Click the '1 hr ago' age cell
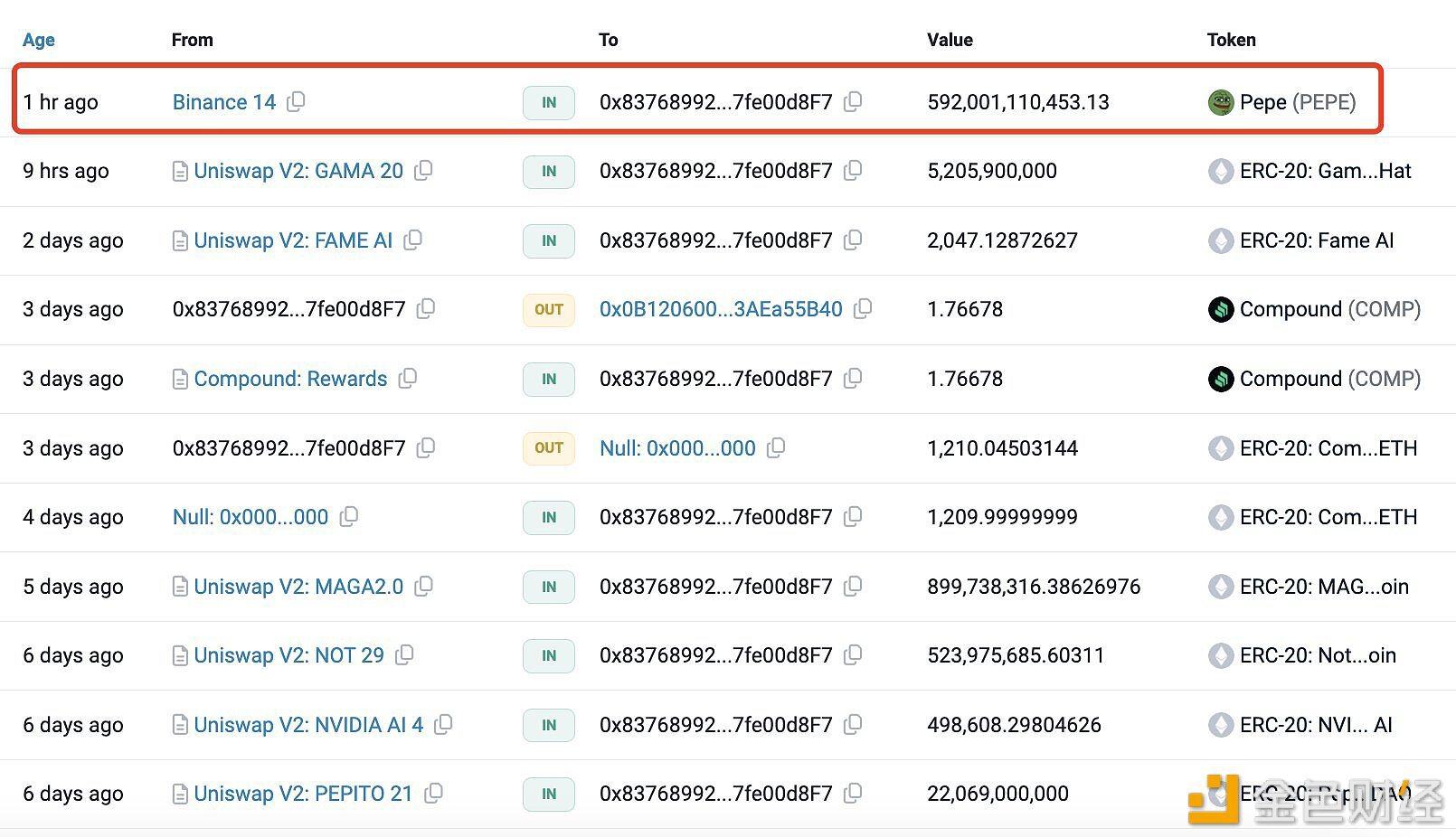Viewport: 1456px width, 837px height. click(61, 102)
